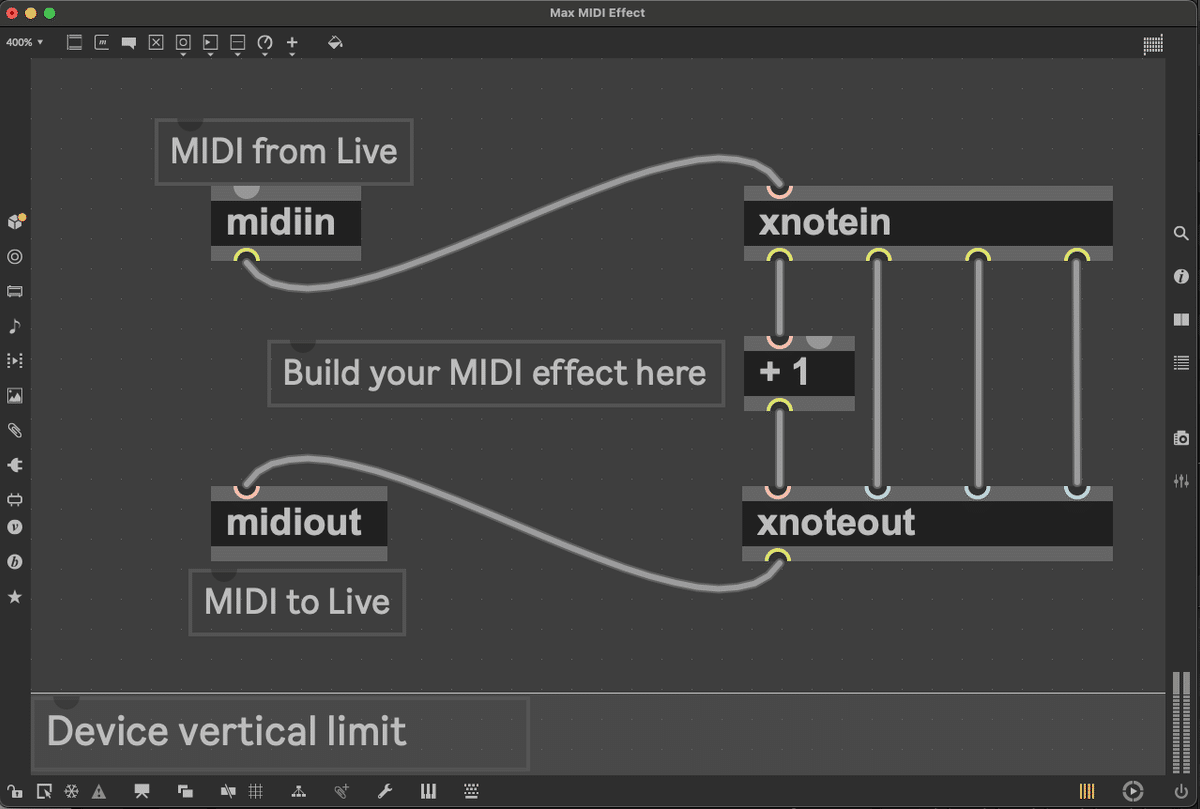Select the + 1 object
Image resolution: width=1200 pixels, height=809 pixels.
point(799,372)
